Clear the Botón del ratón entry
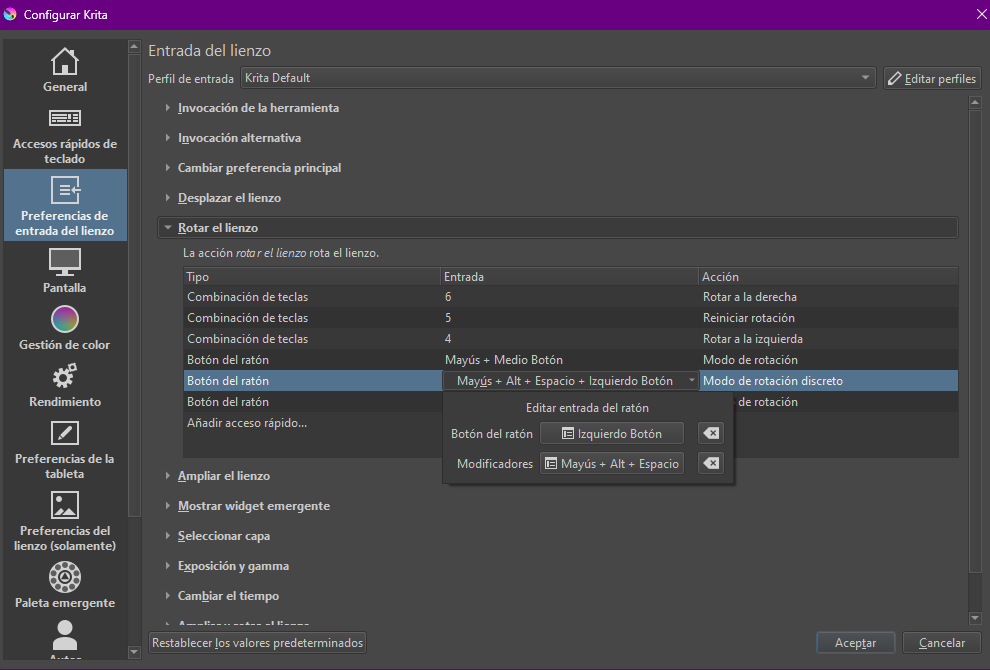Viewport: 990px width, 670px height. point(710,433)
